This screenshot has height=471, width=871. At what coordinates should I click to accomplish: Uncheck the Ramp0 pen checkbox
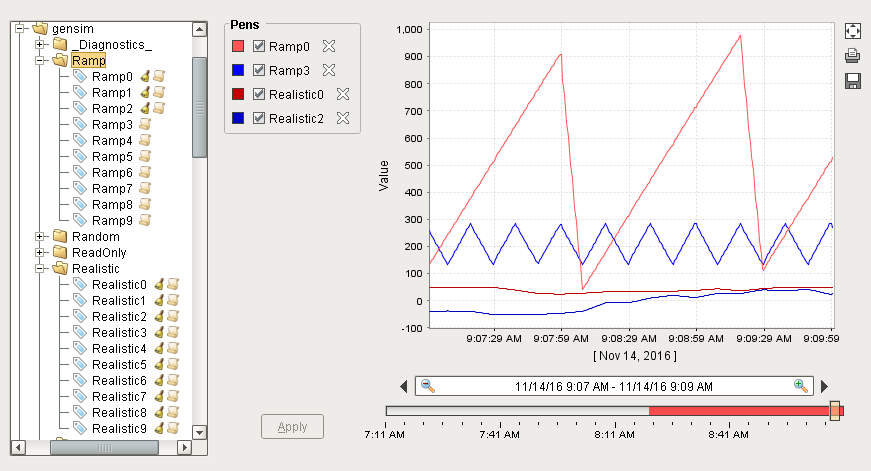pos(259,46)
